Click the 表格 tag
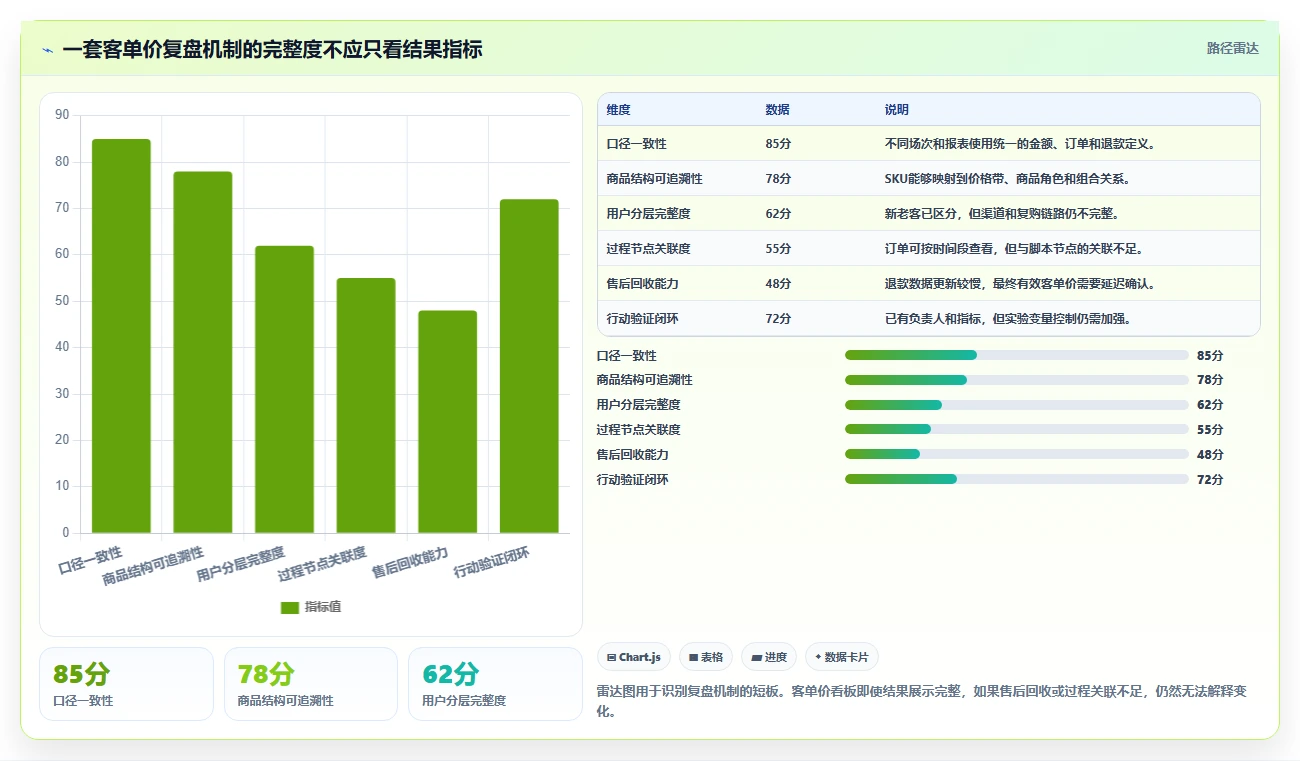This screenshot has width=1300, height=761. [706, 657]
